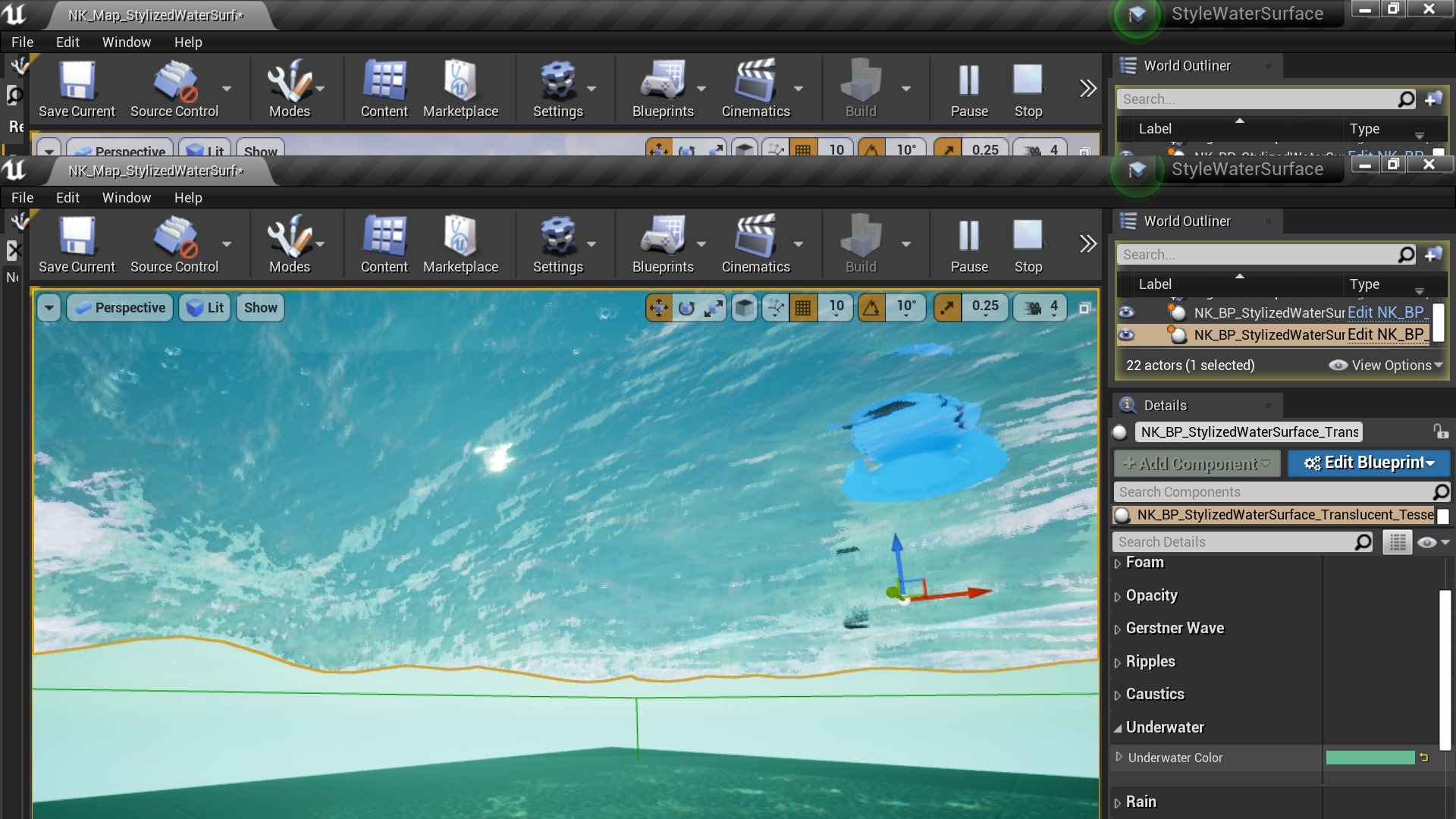Image resolution: width=1456 pixels, height=819 pixels.
Task: Collapse the Underwater section
Action: tap(1118, 728)
